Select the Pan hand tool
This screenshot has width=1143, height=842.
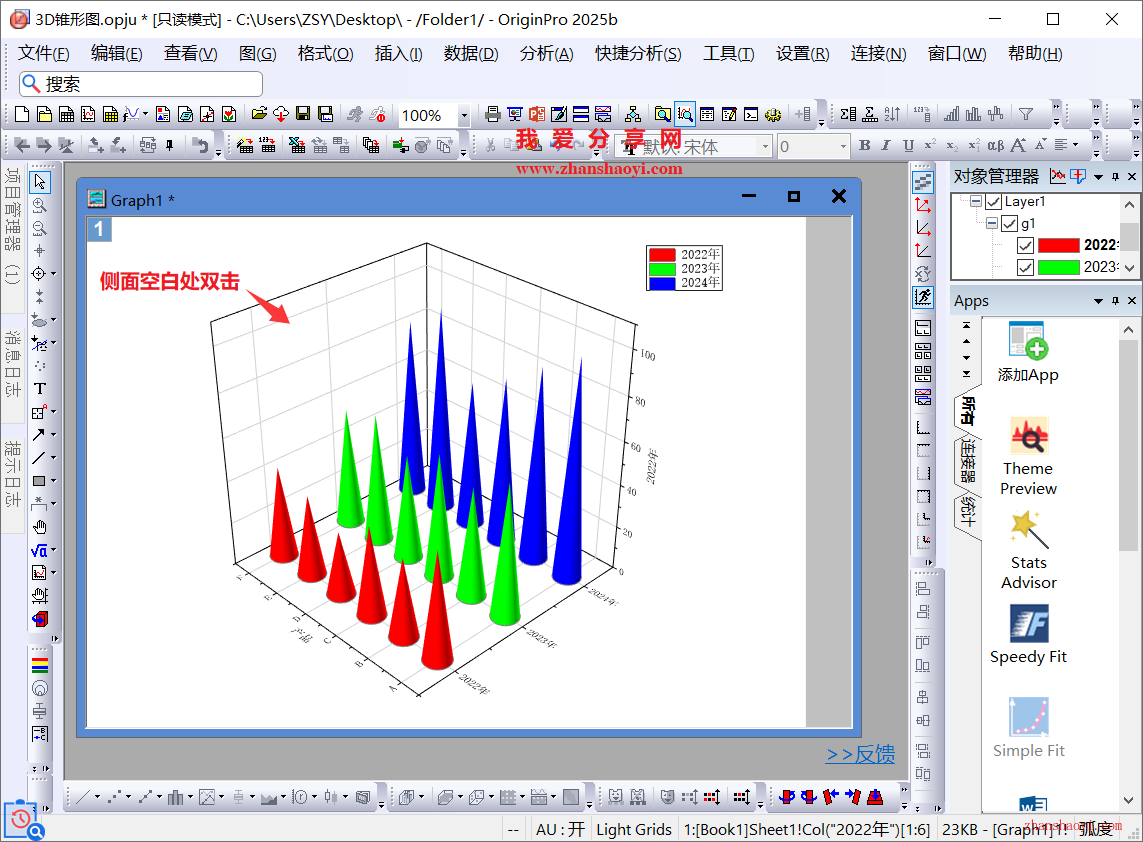(40, 527)
